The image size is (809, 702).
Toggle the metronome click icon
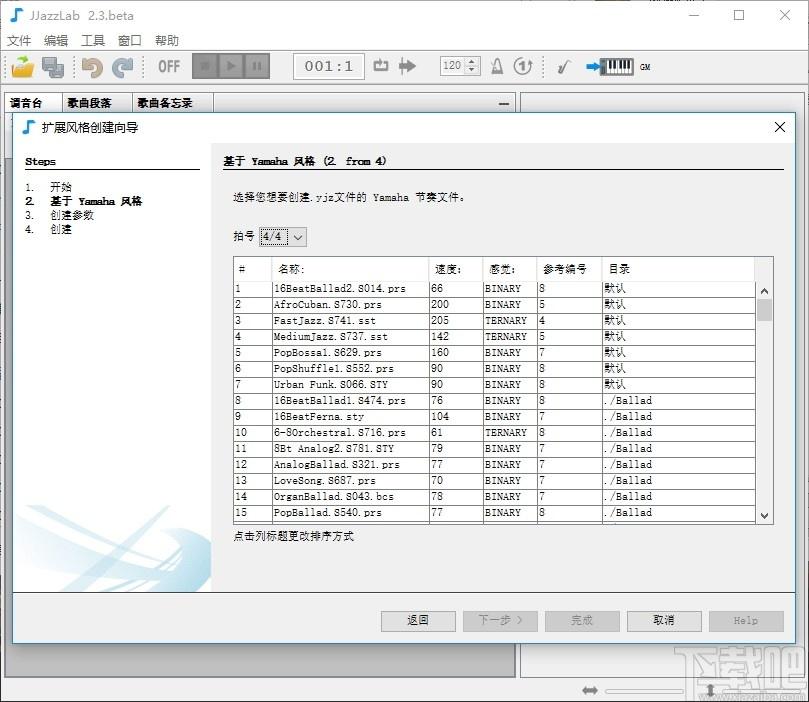click(x=497, y=66)
